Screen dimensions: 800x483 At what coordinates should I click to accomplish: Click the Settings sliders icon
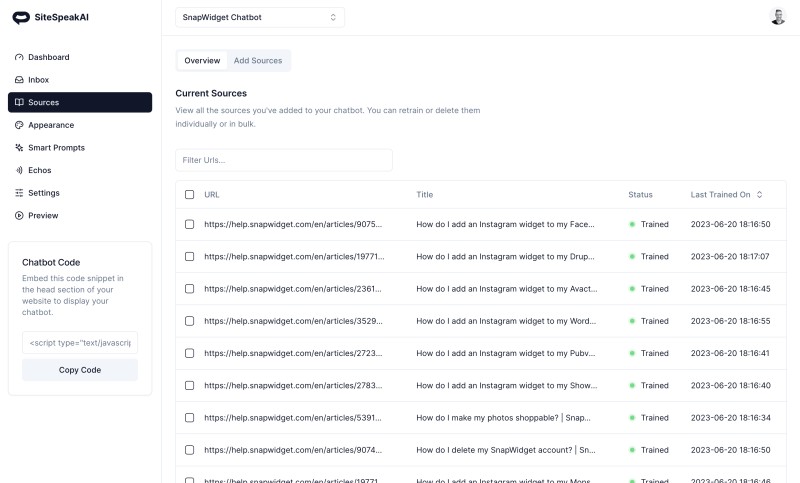tap(19, 193)
